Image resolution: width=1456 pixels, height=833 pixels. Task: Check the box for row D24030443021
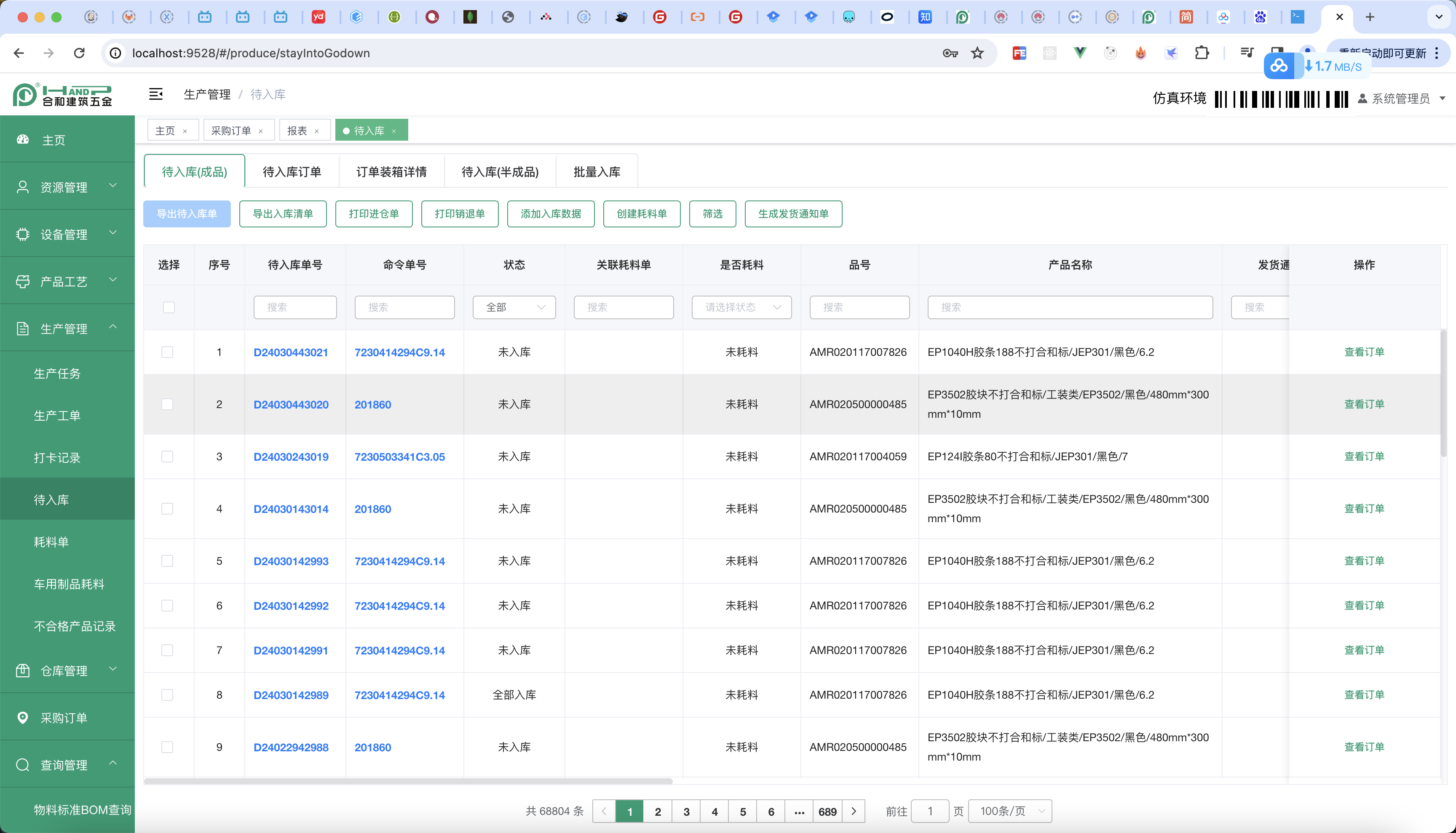[x=167, y=352]
